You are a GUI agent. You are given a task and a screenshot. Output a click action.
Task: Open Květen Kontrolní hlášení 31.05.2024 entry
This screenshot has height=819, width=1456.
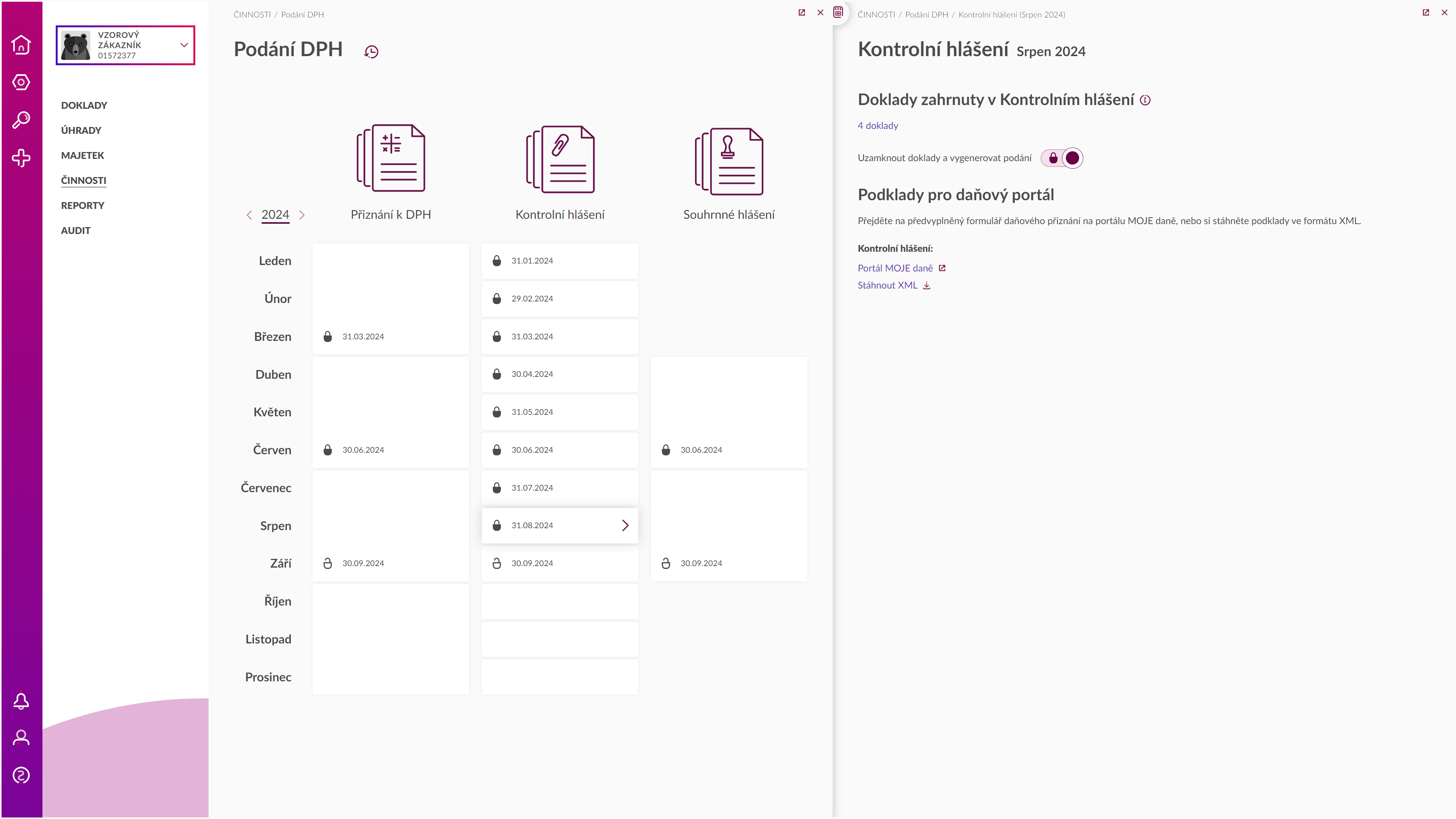click(560, 412)
